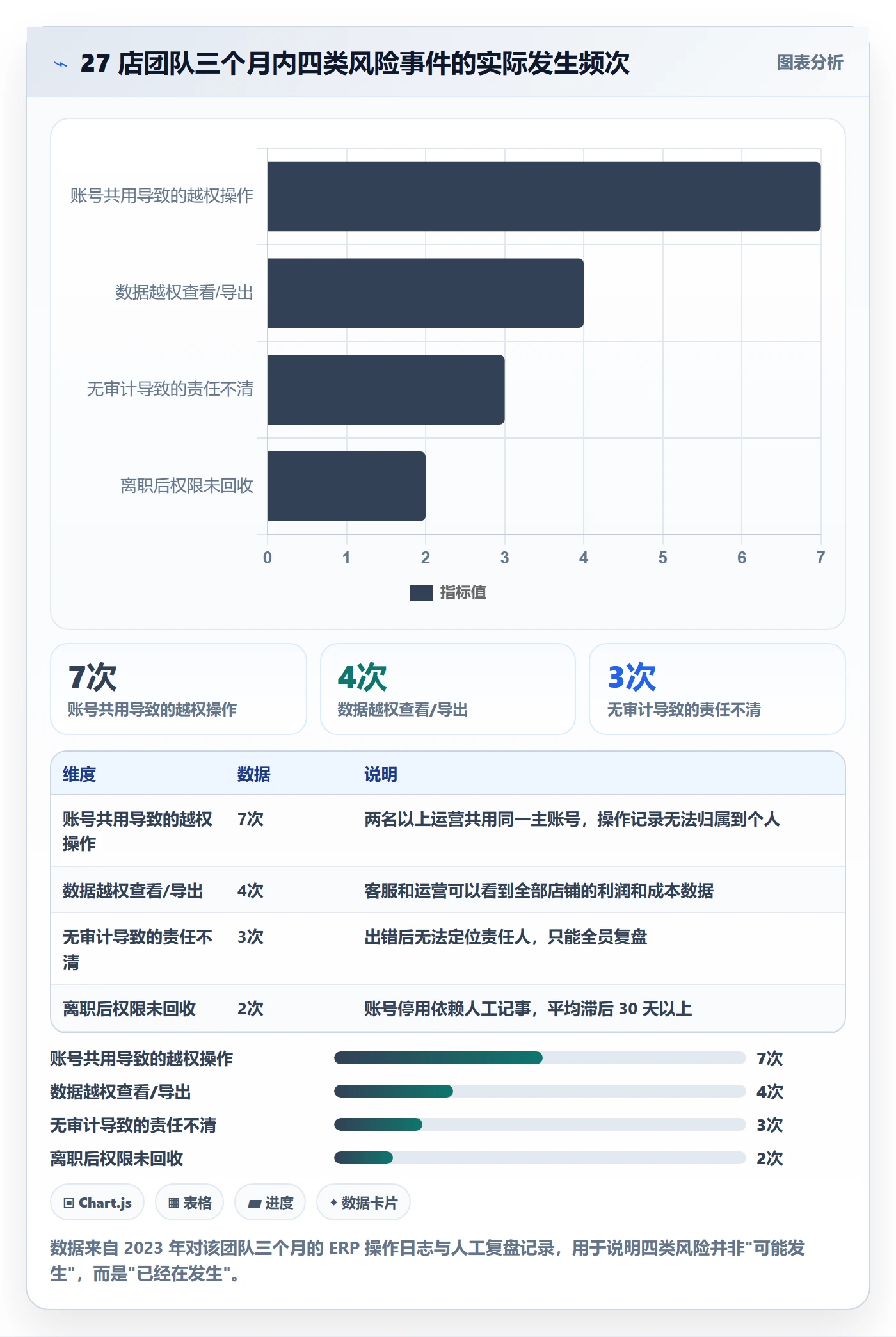Click the progress bar for 无审计导致的责任不清
The height and width of the screenshot is (1337, 896).
click(540, 1124)
